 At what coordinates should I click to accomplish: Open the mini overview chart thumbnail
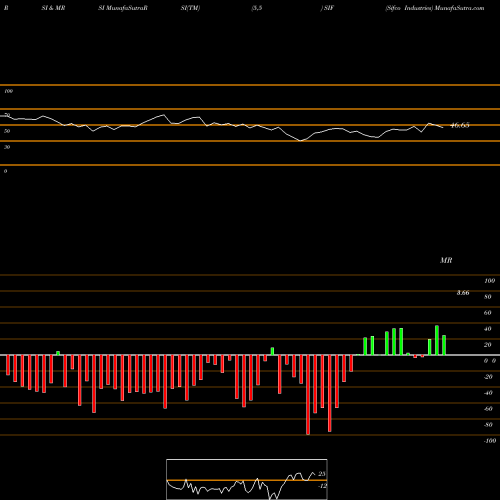(x=247, y=479)
